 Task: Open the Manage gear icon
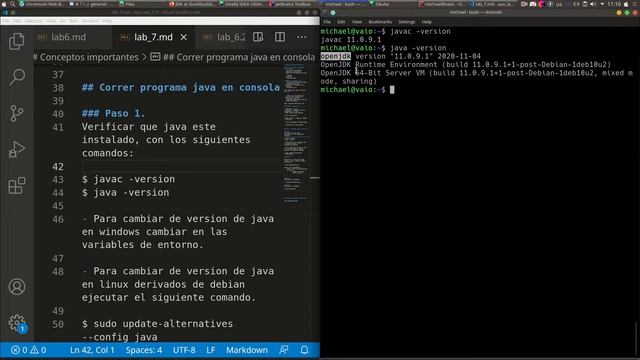click(x=17, y=322)
